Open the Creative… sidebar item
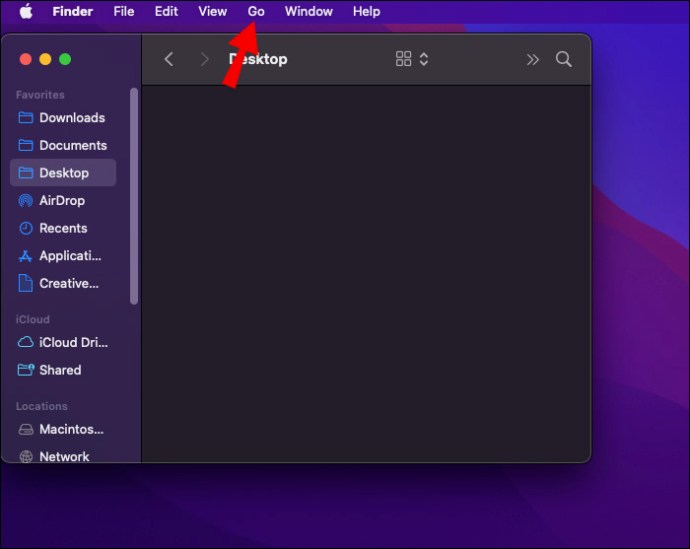The height and width of the screenshot is (549, 690). click(63, 283)
